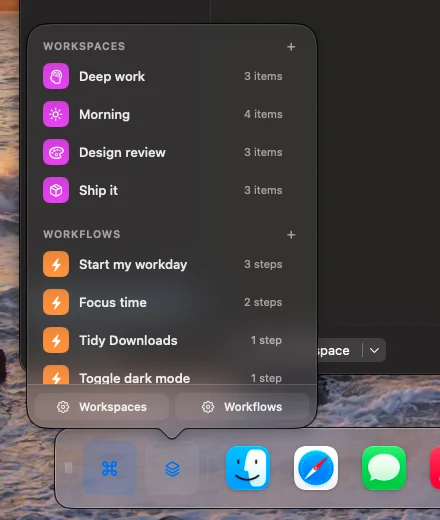Click the Tidy Downloads bolt icon
440x520 pixels.
(56, 340)
